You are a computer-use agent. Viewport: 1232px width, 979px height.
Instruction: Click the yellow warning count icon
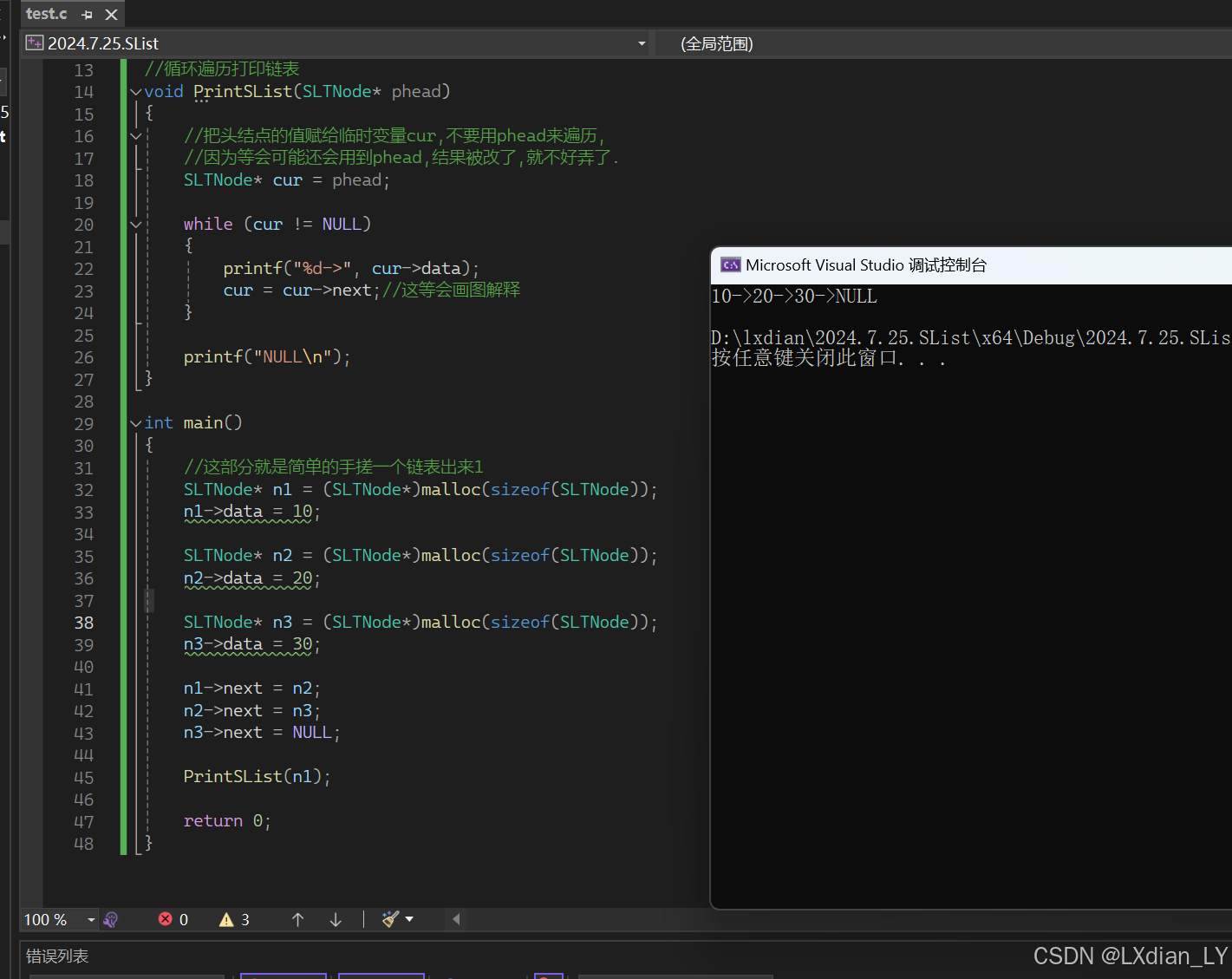[x=226, y=919]
